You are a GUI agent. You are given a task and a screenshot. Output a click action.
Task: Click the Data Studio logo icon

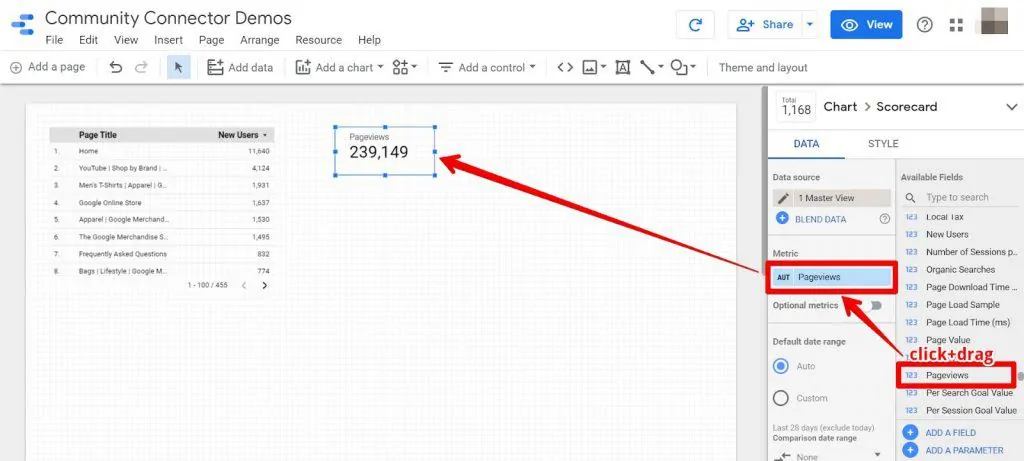23,25
